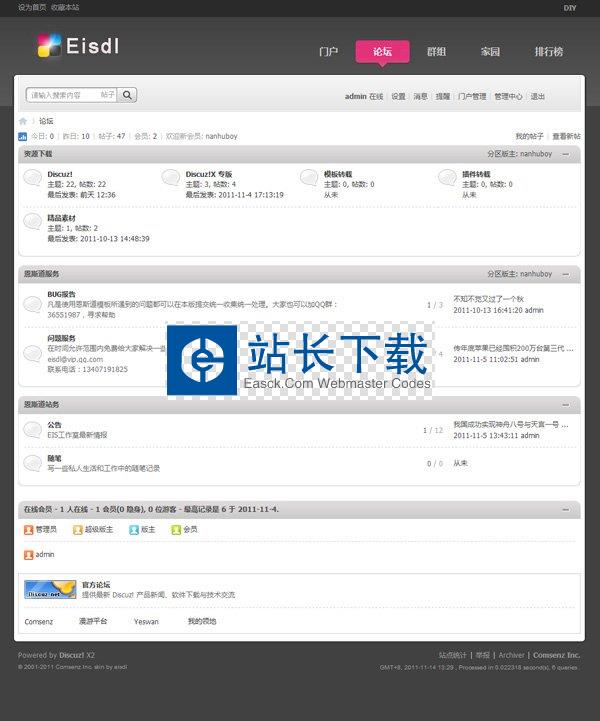
Task: Click the 管理员 legend icon
Action: coord(29,530)
